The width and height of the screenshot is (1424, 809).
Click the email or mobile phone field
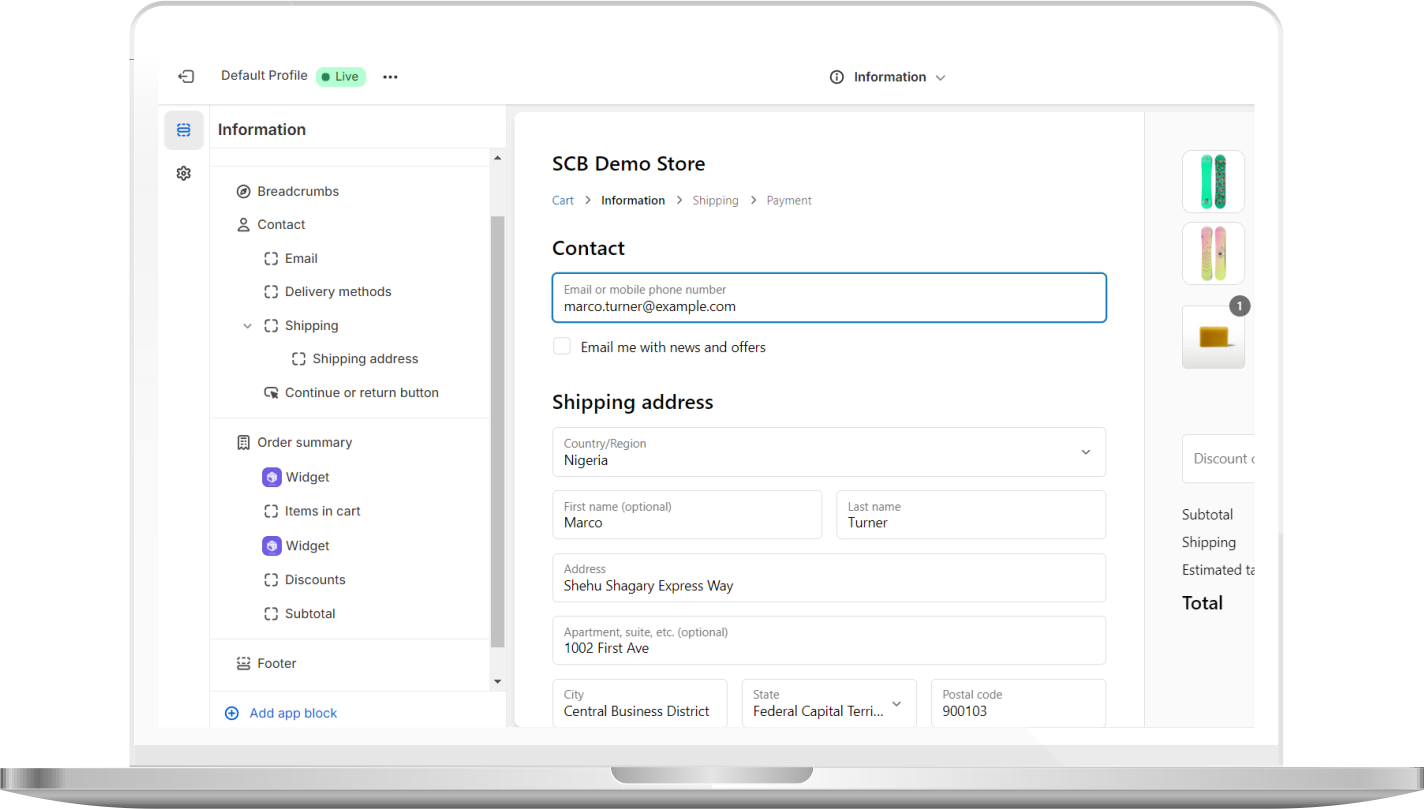(x=828, y=298)
